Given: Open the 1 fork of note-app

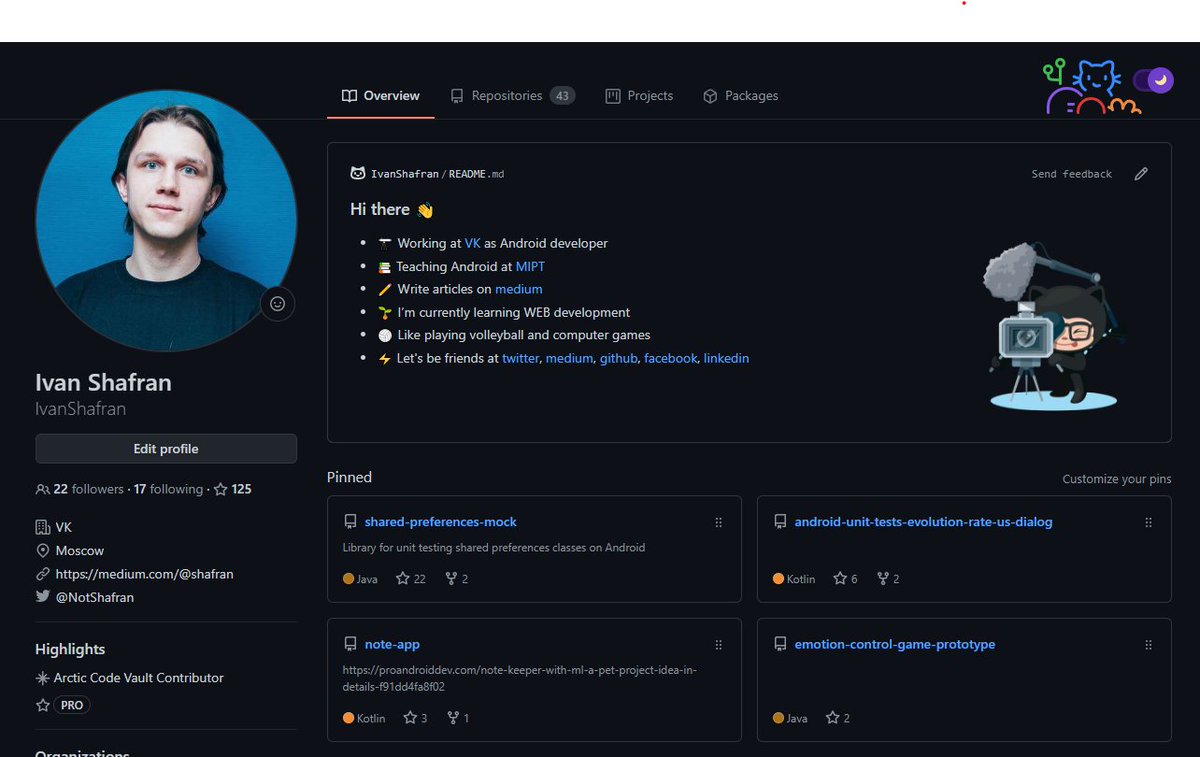Looking at the screenshot, I should [458, 718].
